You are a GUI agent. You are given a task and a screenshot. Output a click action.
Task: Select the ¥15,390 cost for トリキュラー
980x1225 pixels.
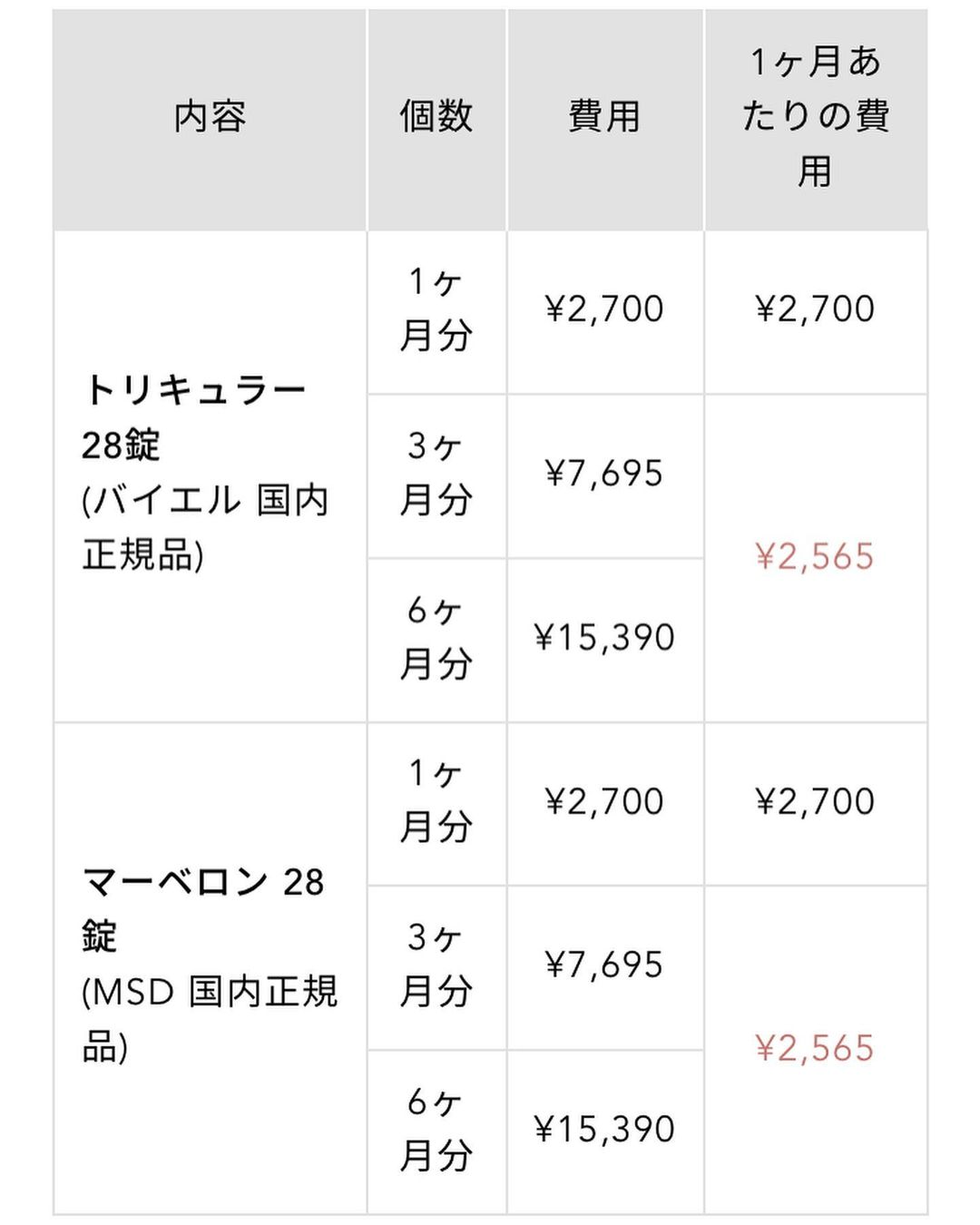(604, 638)
